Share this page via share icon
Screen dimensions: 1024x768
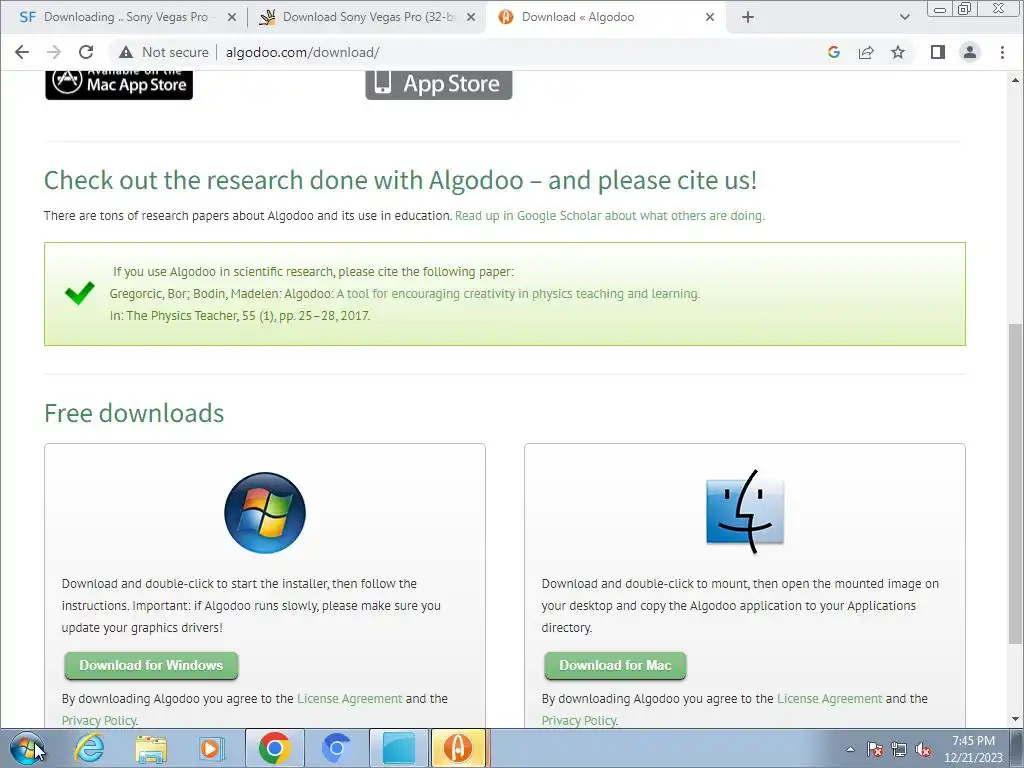866,52
